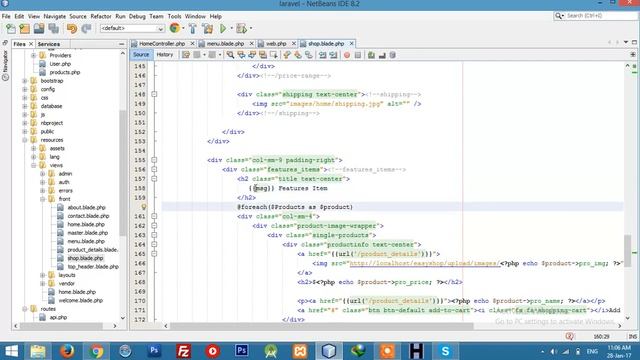
Task: Click the red Start Macro Recording icon
Action: [x=347, y=55]
